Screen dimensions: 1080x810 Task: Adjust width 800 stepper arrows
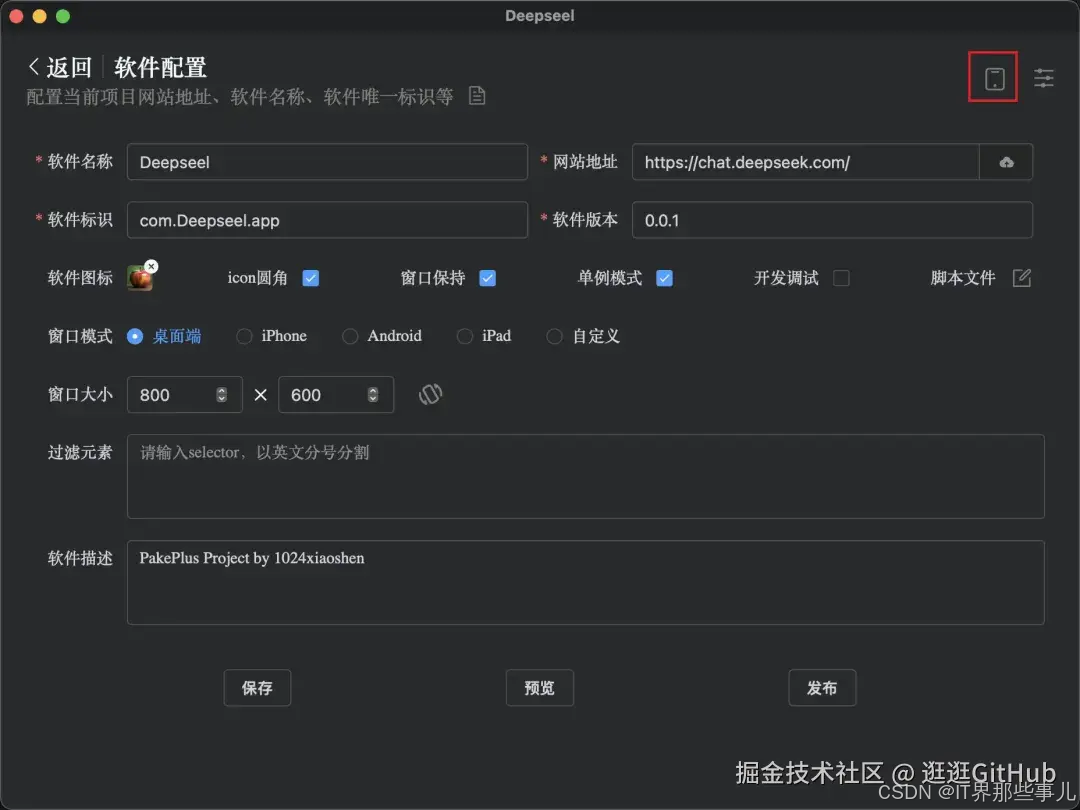pos(221,395)
